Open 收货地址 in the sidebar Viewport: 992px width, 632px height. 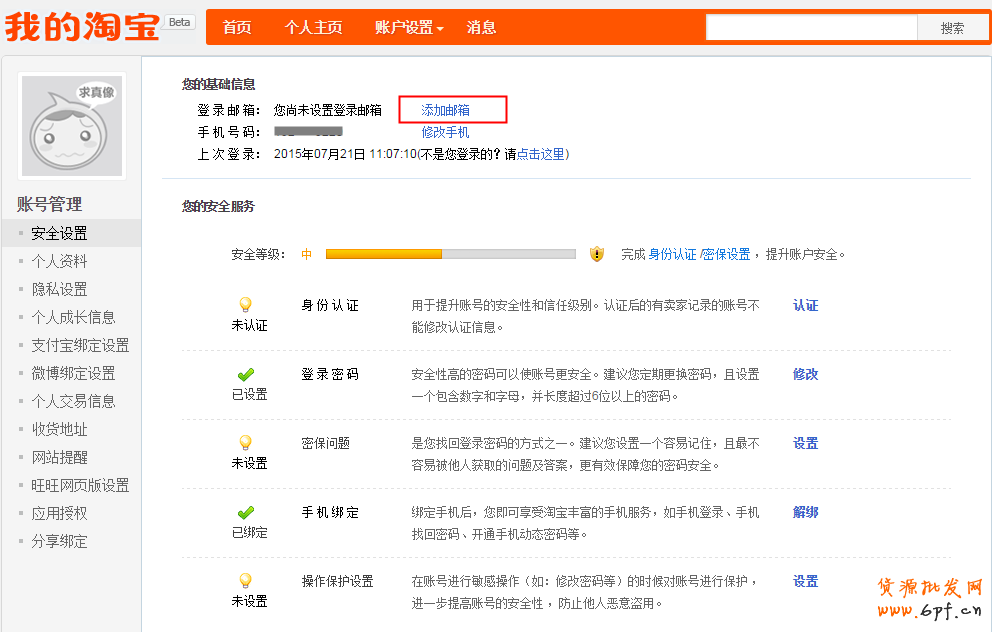[59, 430]
